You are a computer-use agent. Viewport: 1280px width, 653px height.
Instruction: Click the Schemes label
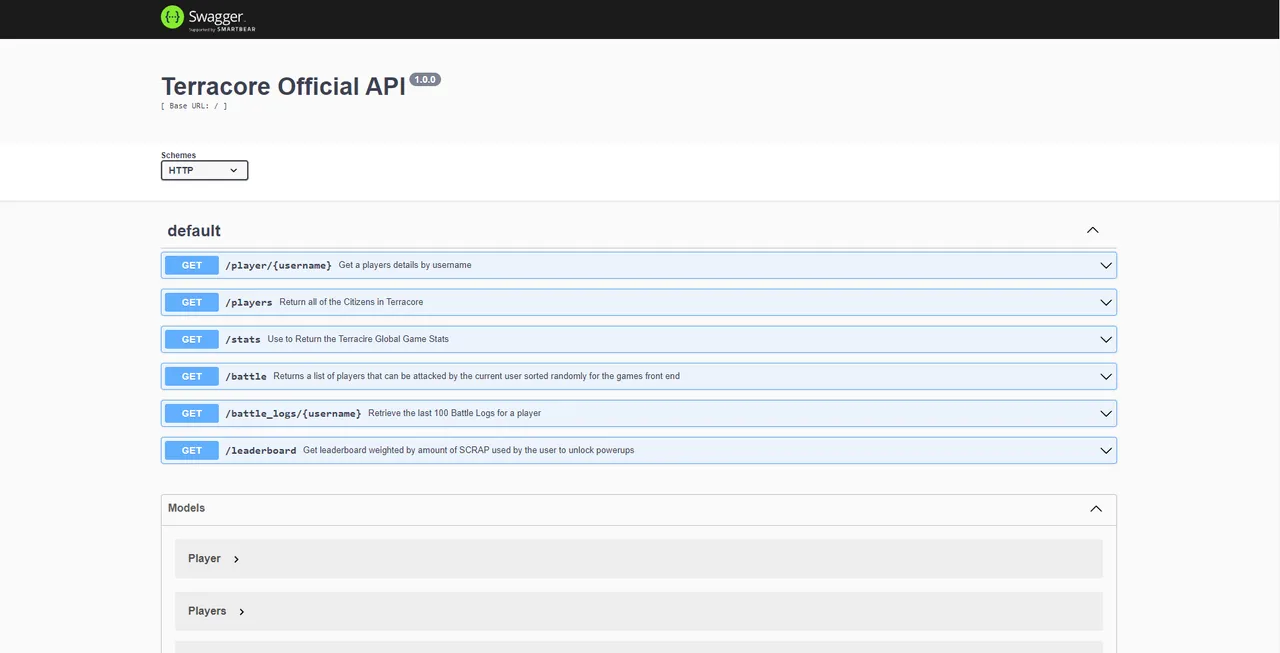(179, 155)
